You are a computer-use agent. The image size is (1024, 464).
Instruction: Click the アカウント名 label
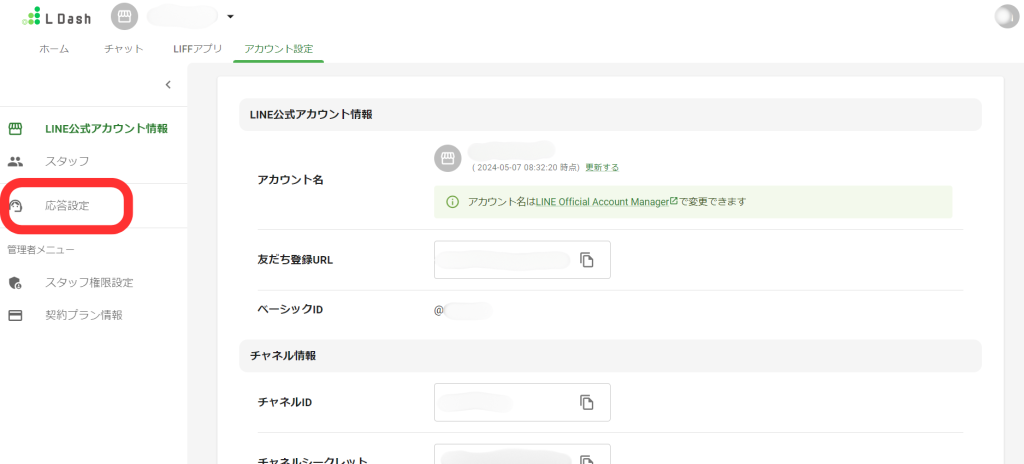tap(291, 180)
